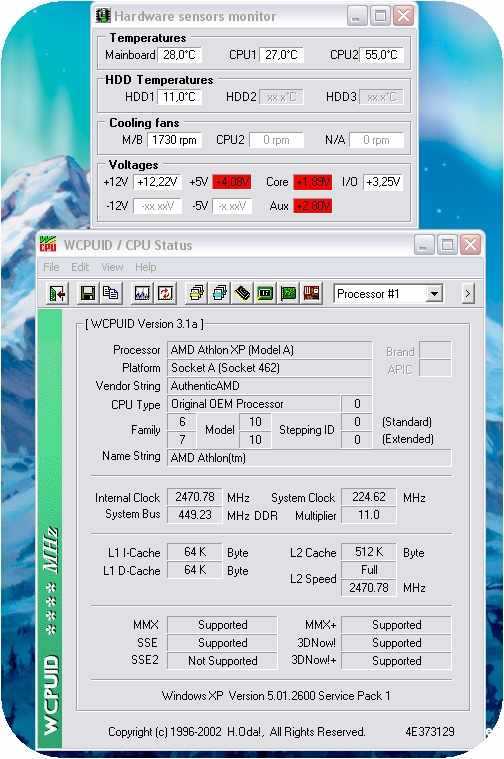Click the Name String AMD Athlon(tm)
Screen dimensions: 504x759
pyautogui.click(x=309, y=457)
